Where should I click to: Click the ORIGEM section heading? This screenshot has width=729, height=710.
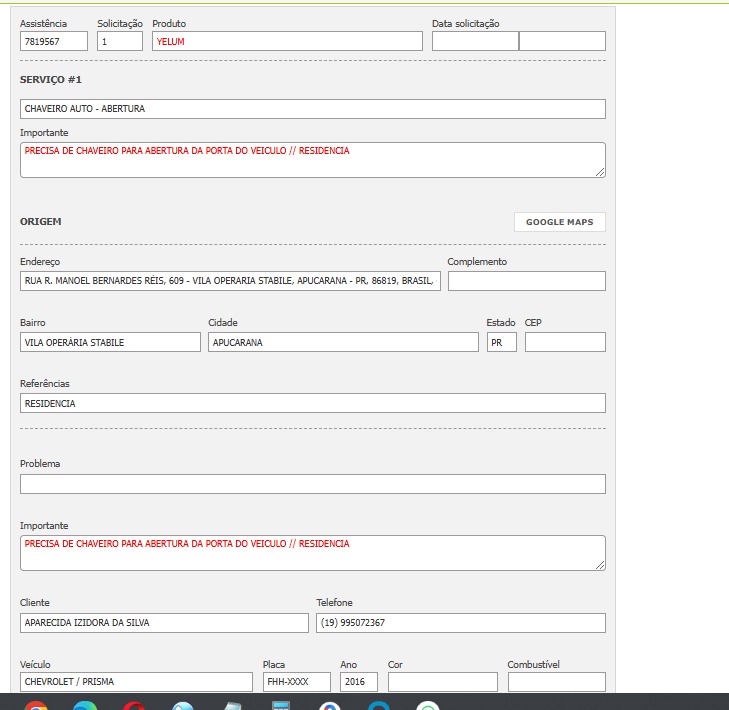point(40,221)
